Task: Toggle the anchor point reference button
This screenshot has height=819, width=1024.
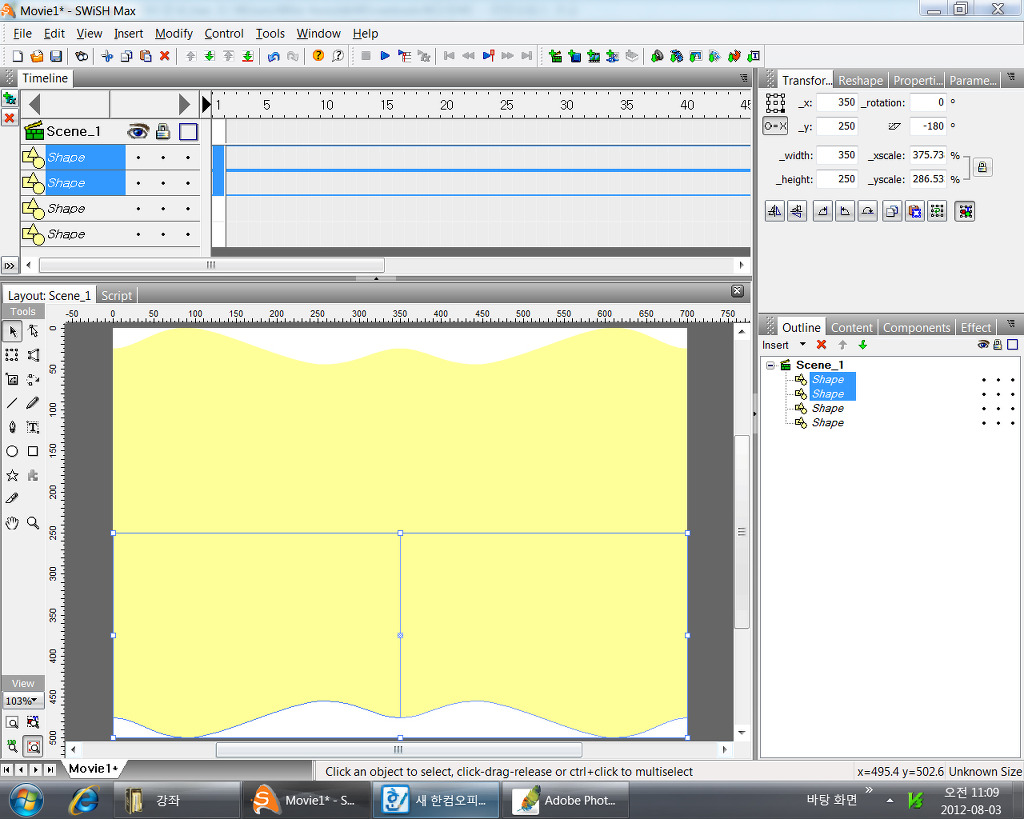Action: coord(775,103)
